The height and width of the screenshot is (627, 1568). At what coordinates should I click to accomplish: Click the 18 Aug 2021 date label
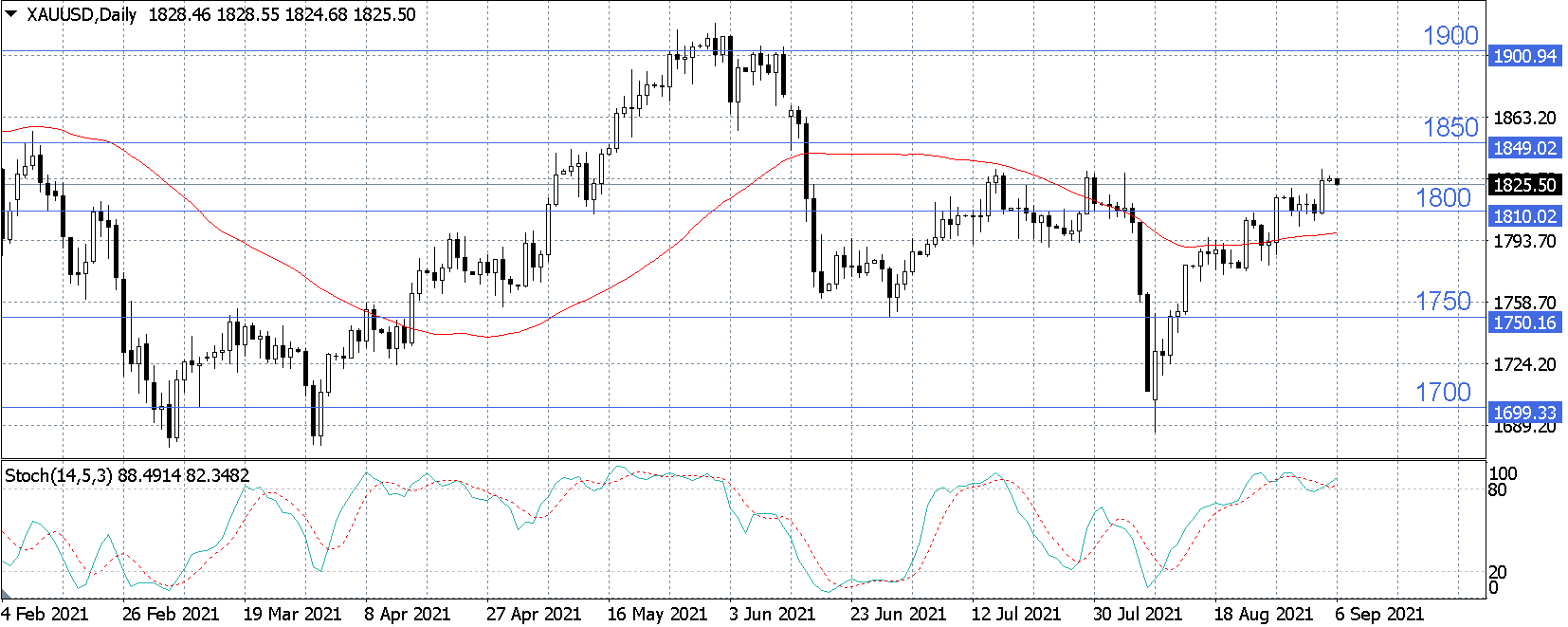tap(1264, 614)
